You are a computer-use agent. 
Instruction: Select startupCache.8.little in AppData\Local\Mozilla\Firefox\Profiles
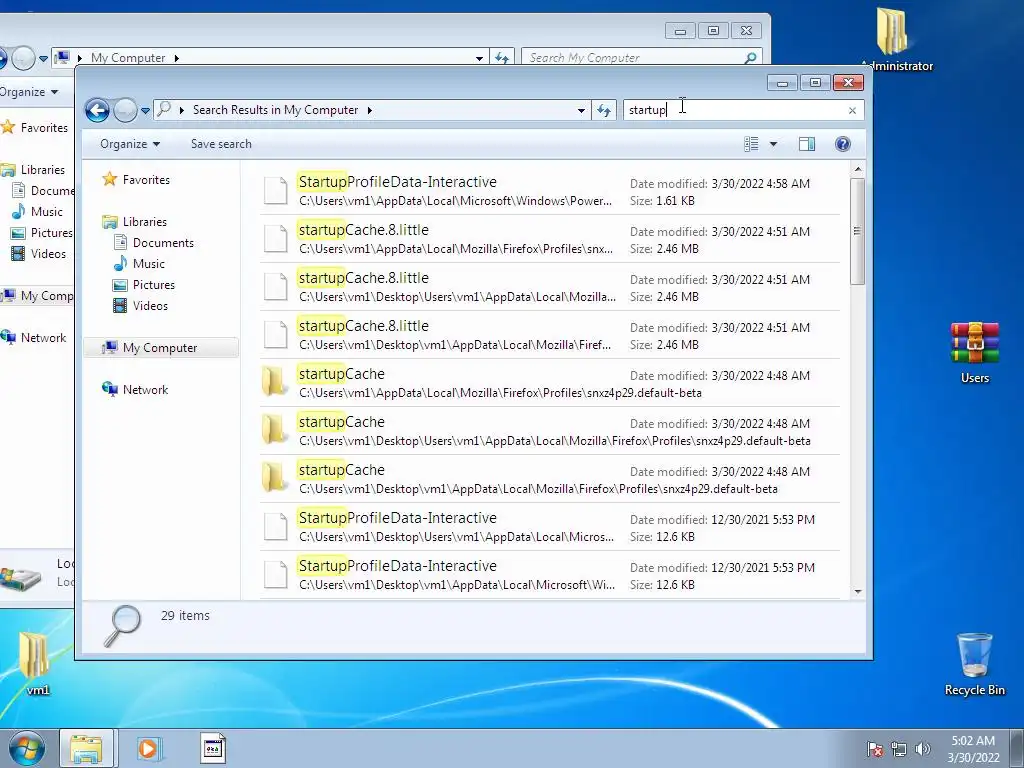pos(550,238)
